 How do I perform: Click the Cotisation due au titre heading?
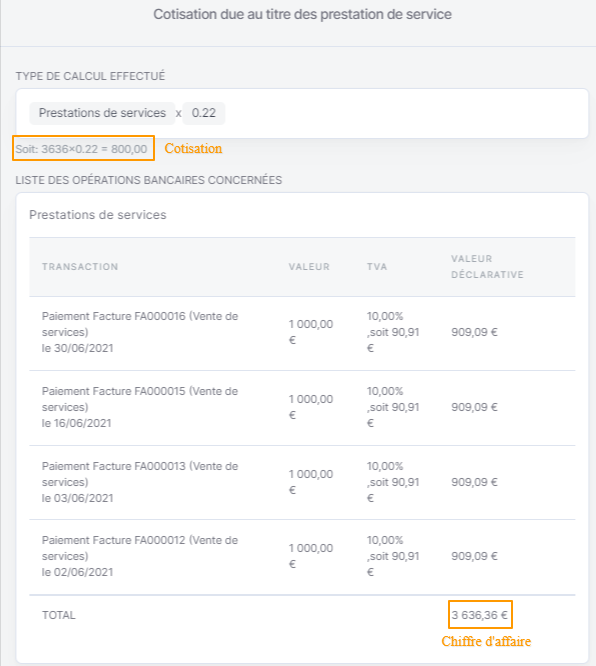pos(302,14)
